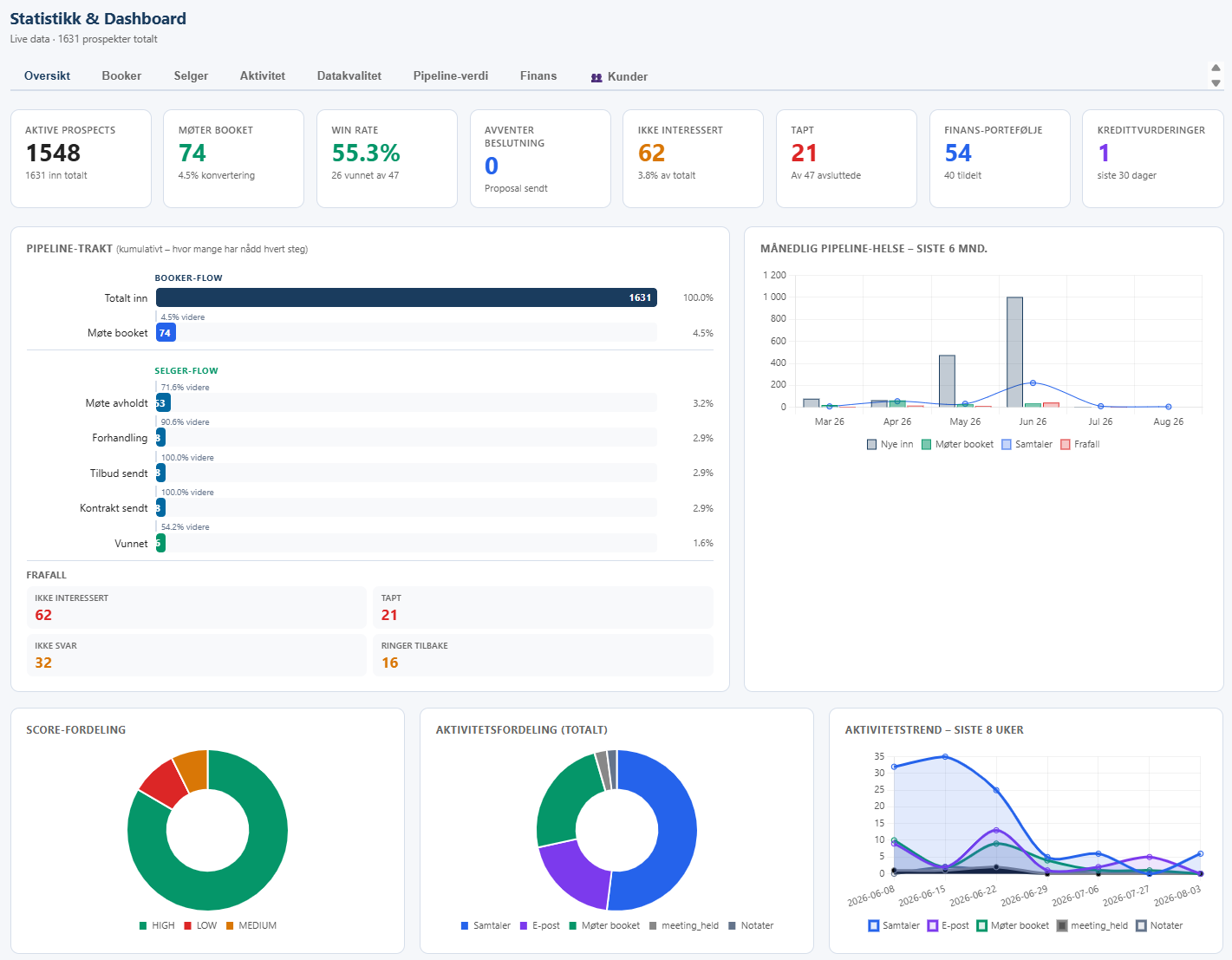
Task: Click the scroll-down arrow beside the tab row
Action: coord(1216,83)
